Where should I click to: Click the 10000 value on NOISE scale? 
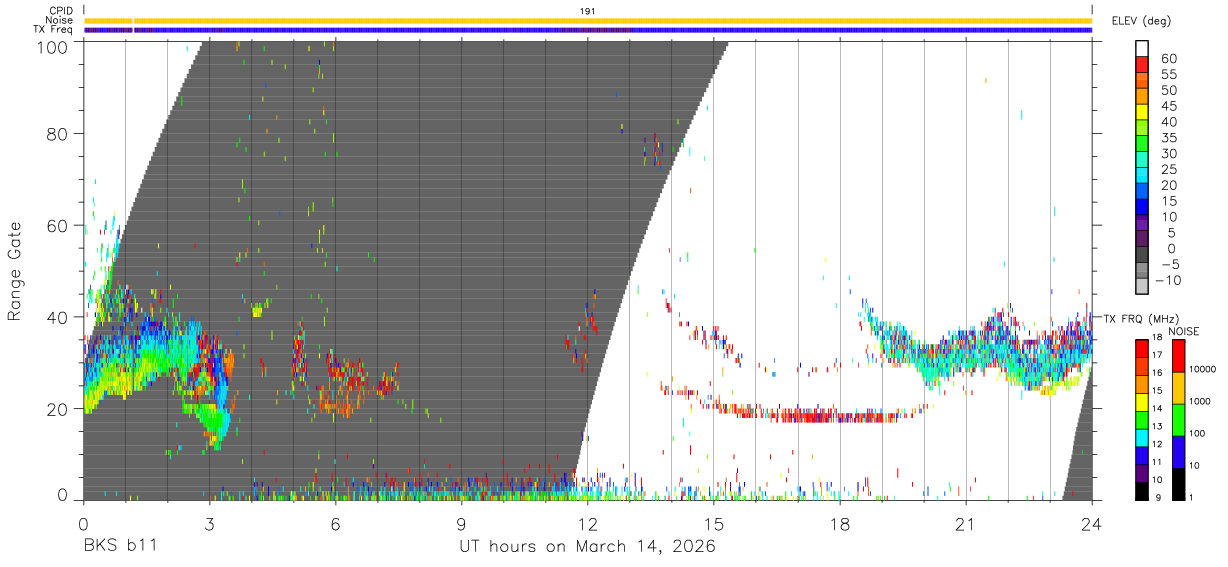click(1204, 370)
